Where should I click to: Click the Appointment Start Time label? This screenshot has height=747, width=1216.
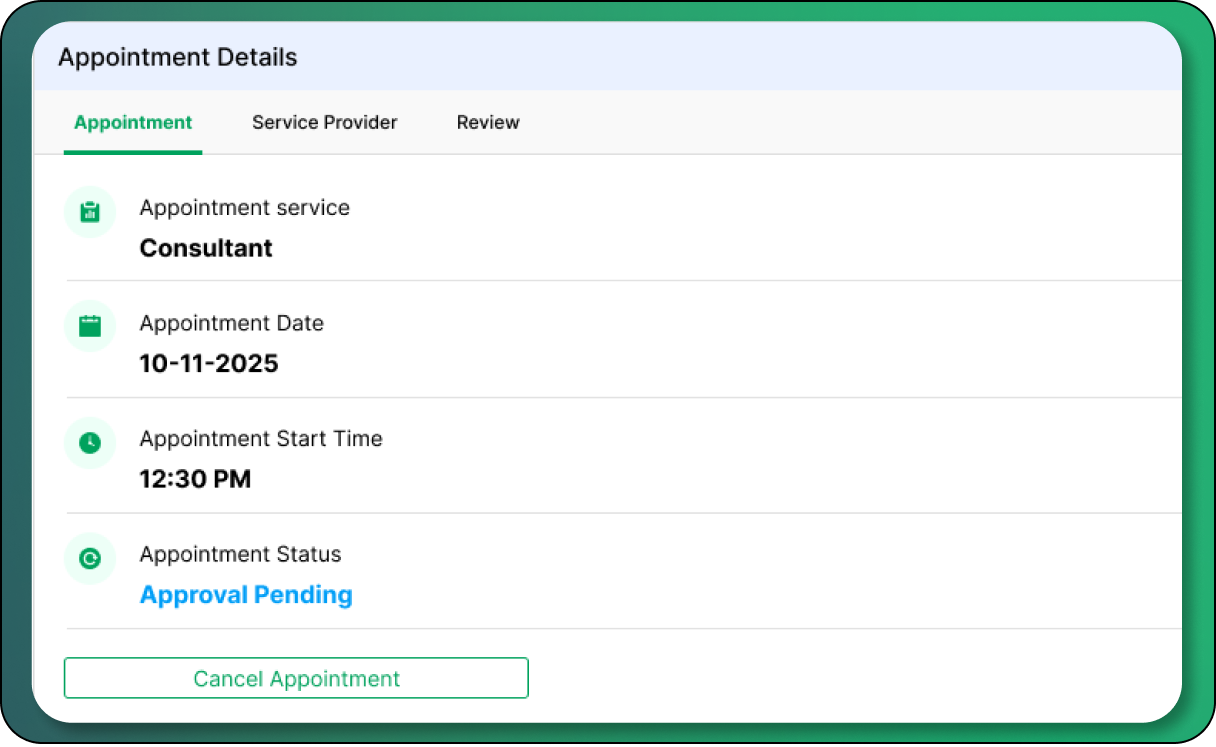pyautogui.click(x=261, y=439)
